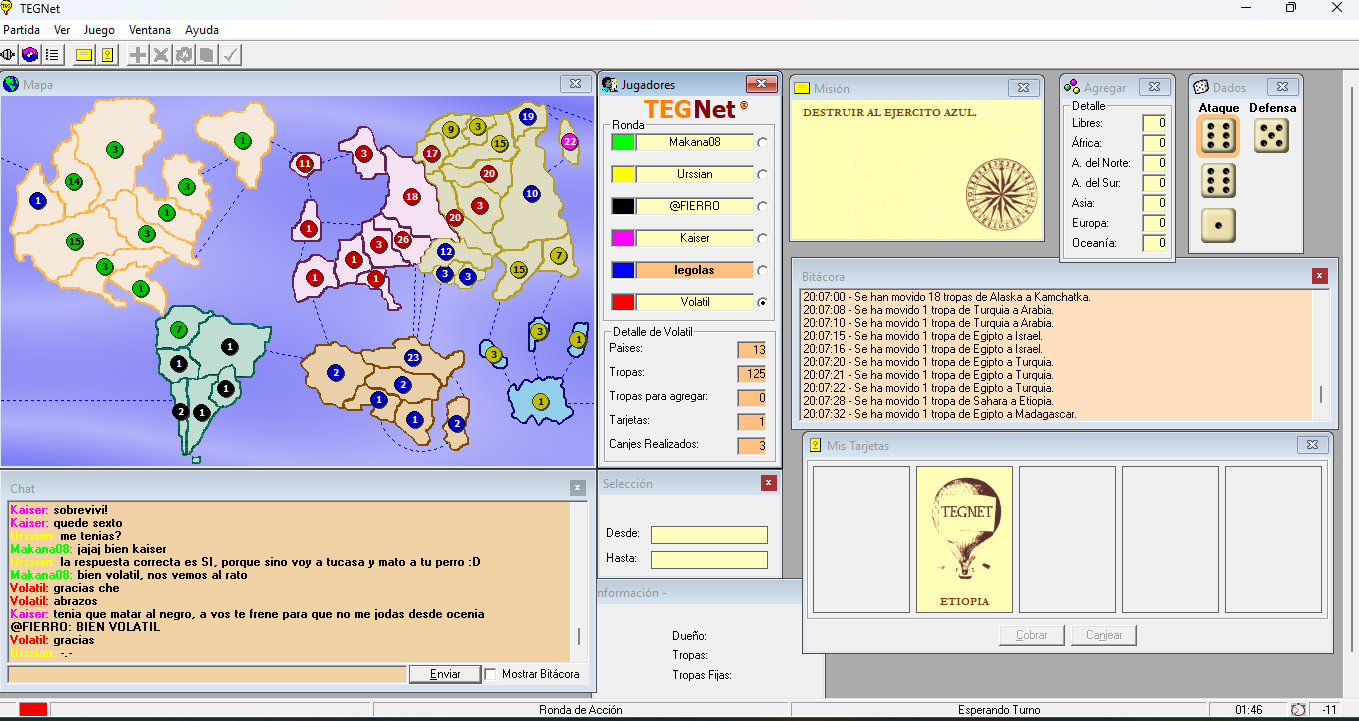
Task: Click the Enviar button in chat
Action: (445, 674)
